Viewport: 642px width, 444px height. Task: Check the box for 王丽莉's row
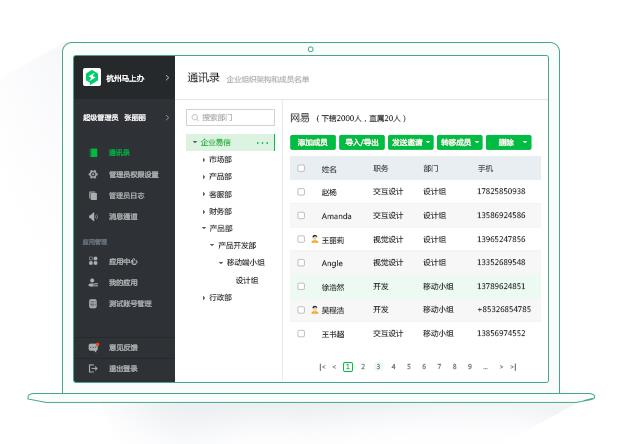(301, 239)
